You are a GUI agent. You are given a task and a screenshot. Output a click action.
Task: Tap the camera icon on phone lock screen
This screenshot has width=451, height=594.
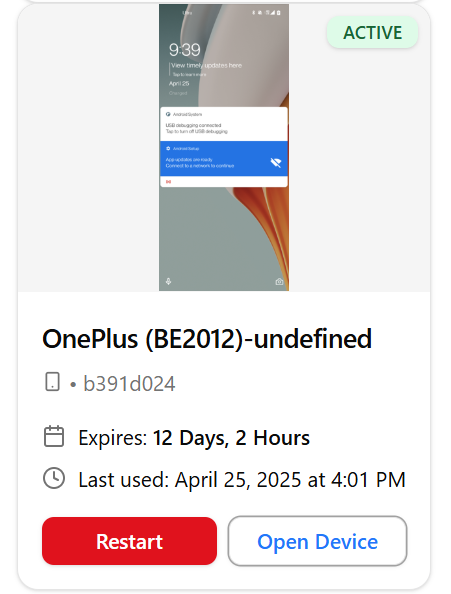(279, 281)
